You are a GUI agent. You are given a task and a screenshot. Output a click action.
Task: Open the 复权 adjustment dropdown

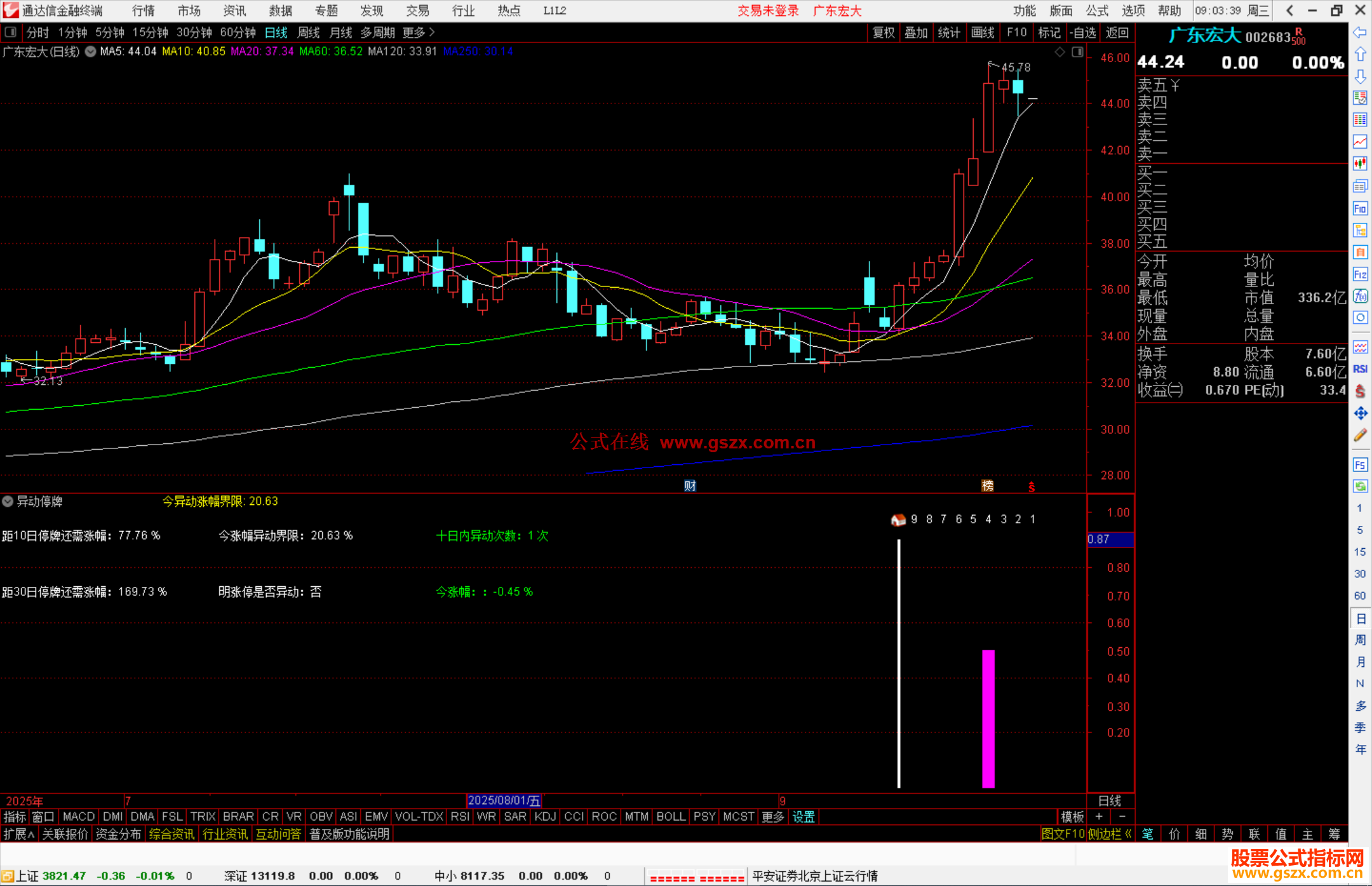(884, 32)
